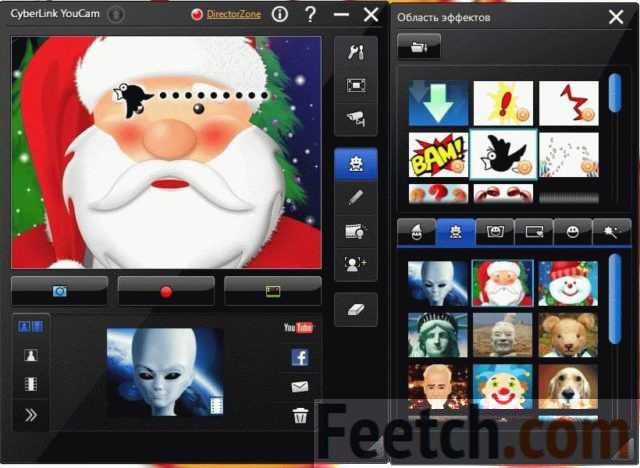Viewport: 640px width, 468px height.
Task: Open help with the question mark
Action: (310, 14)
